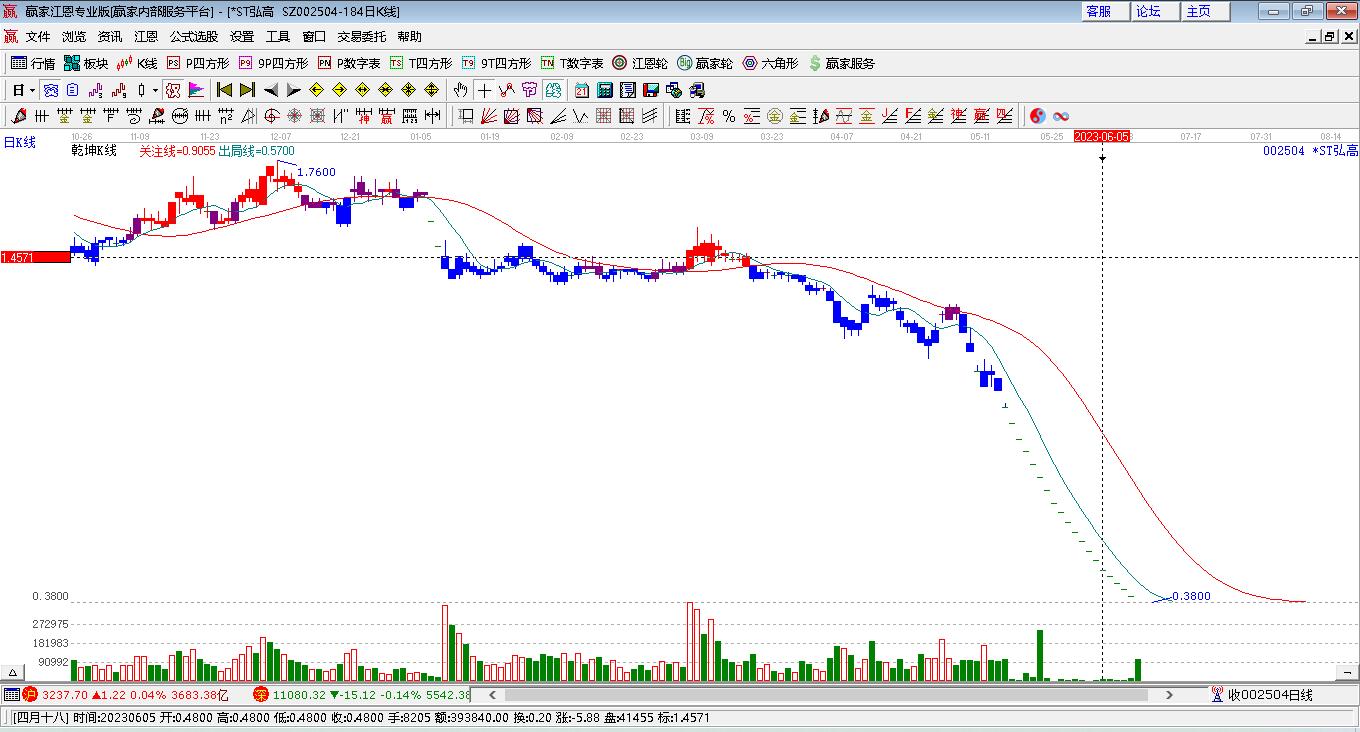Open the 江恩 menu
The height and width of the screenshot is (732, 1360).
point(146,37)
